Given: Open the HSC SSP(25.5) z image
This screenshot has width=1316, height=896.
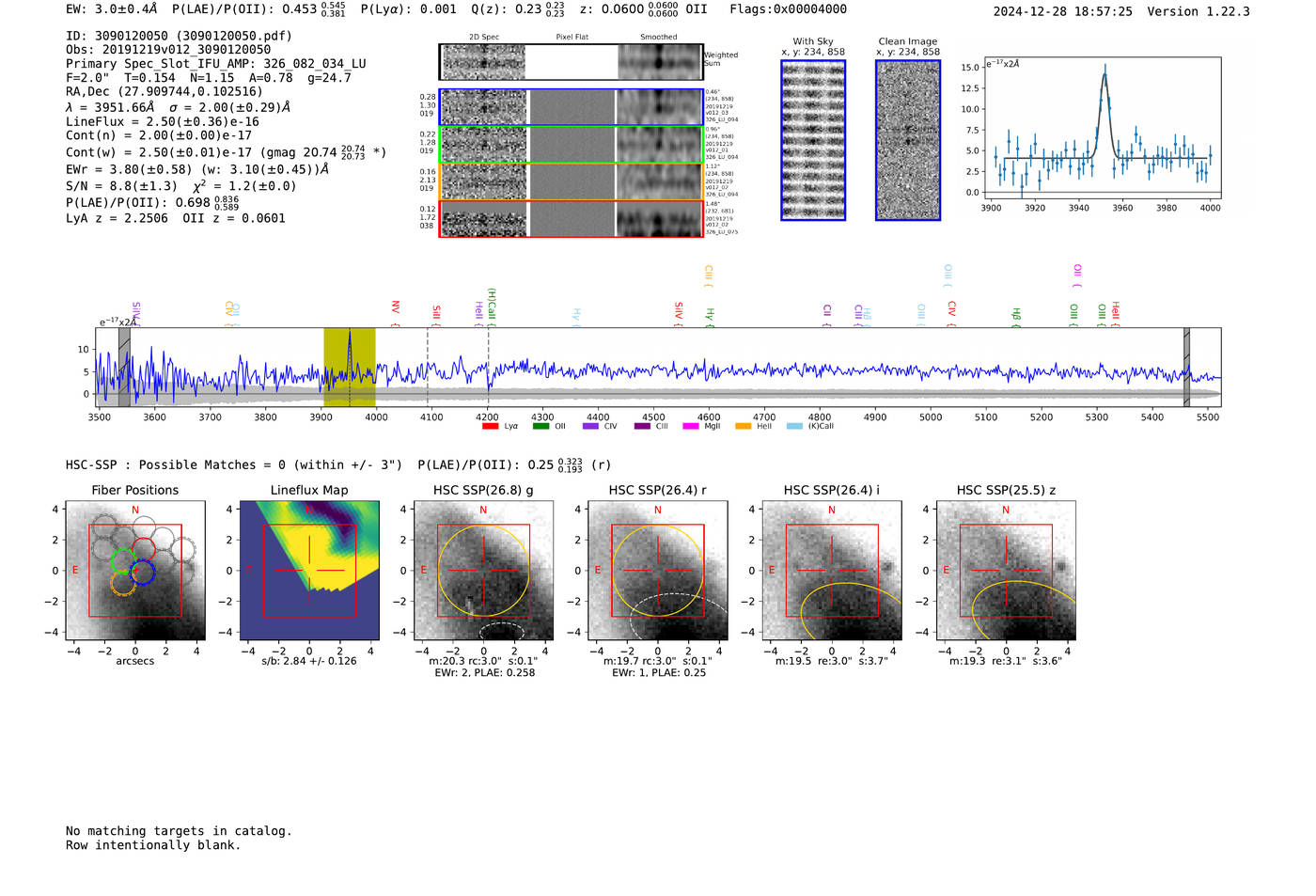Looking at the screenshot, I should pyautogui.click(x=1006, y=571).
